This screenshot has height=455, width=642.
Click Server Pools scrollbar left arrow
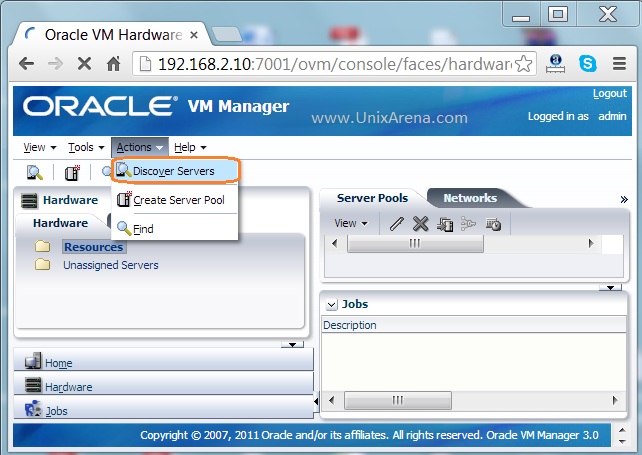coord(335,244)
